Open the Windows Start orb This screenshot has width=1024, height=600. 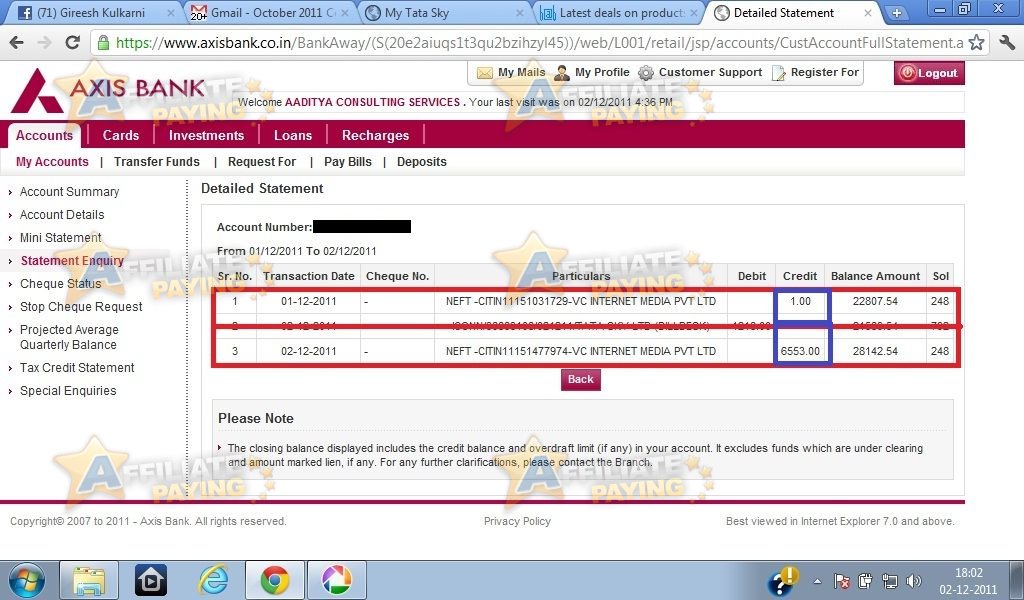tap(27, 580)
